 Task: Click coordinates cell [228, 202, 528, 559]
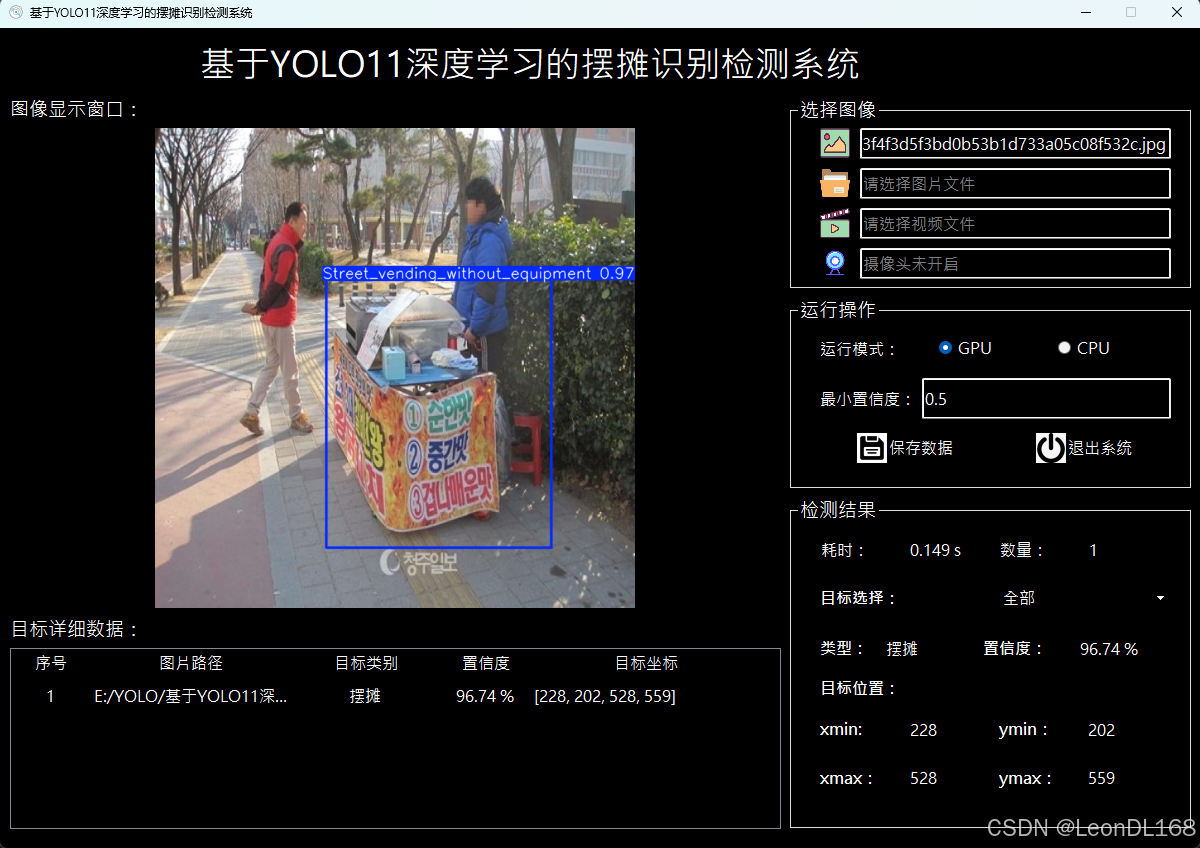(605, 696)
